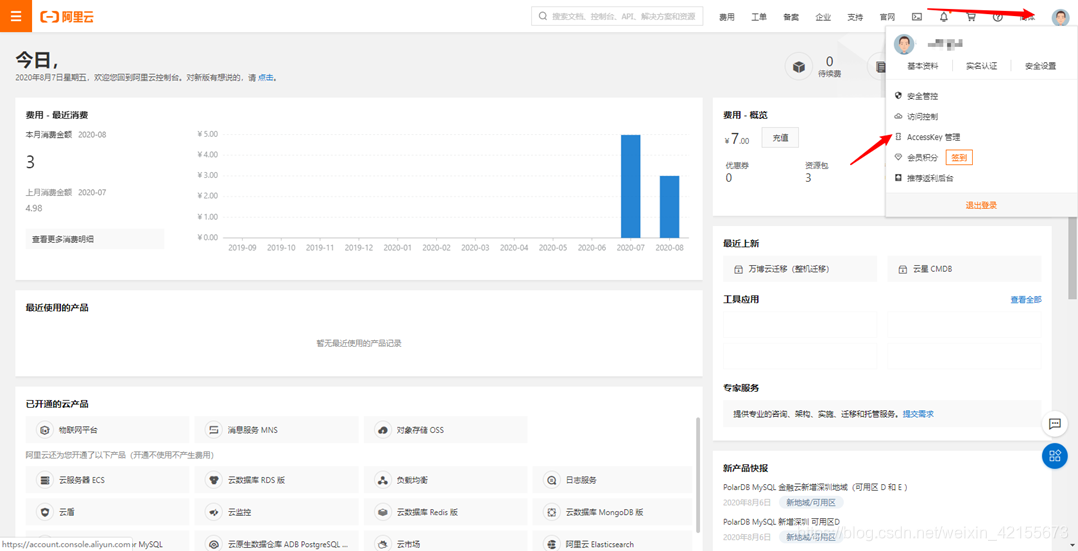Open 云监控 product
The image size is (1078, 551).
[276, 512]
